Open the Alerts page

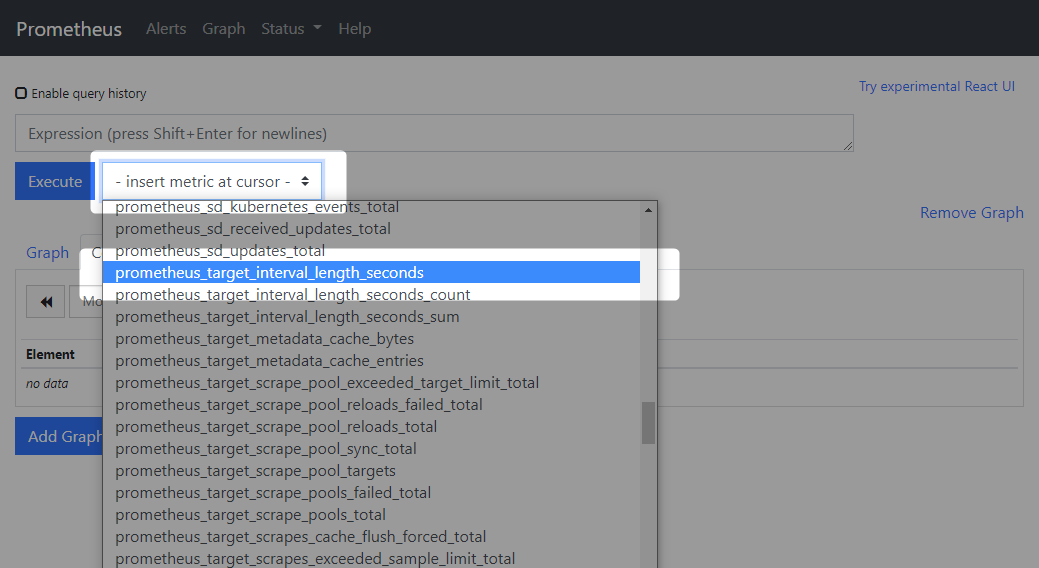click(166, 28)
